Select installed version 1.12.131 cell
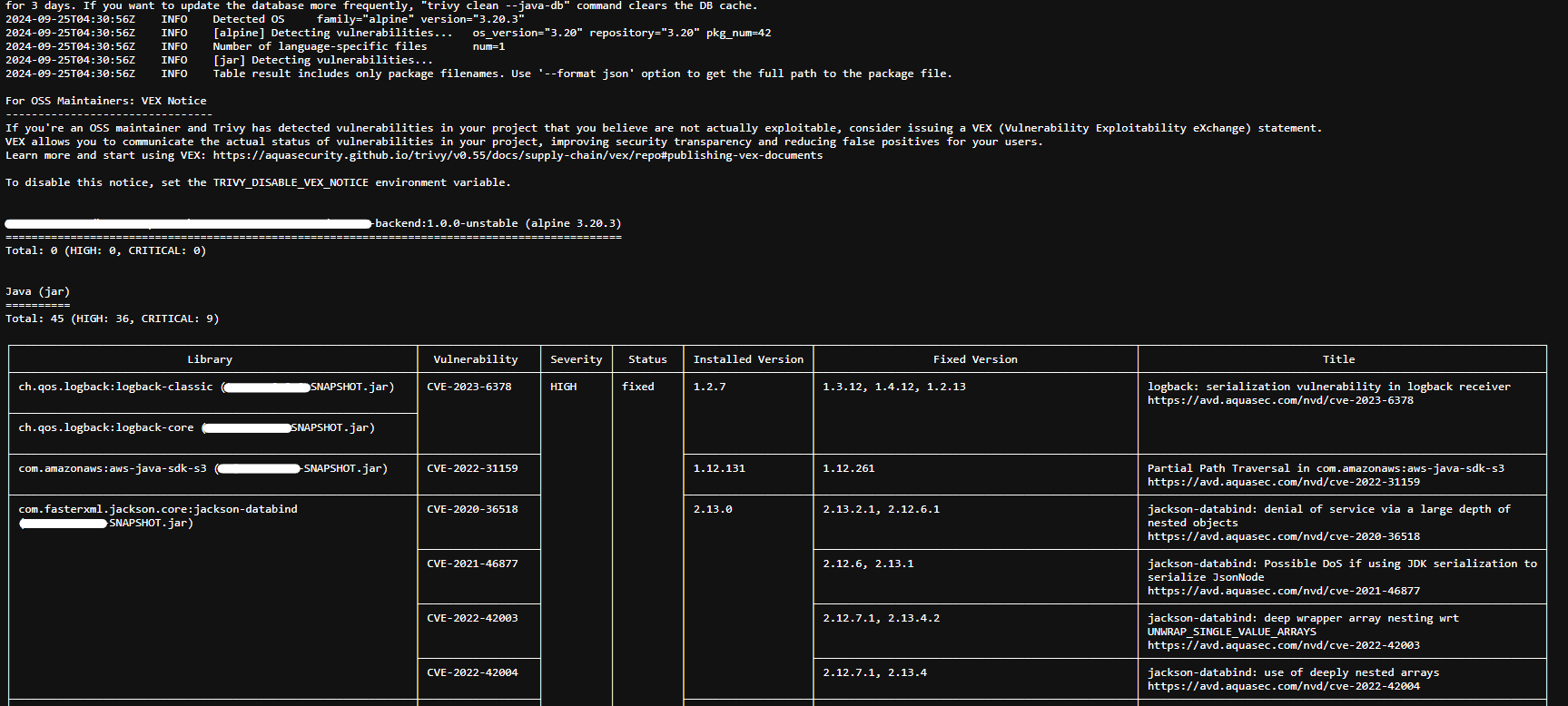 pos(719,468)
